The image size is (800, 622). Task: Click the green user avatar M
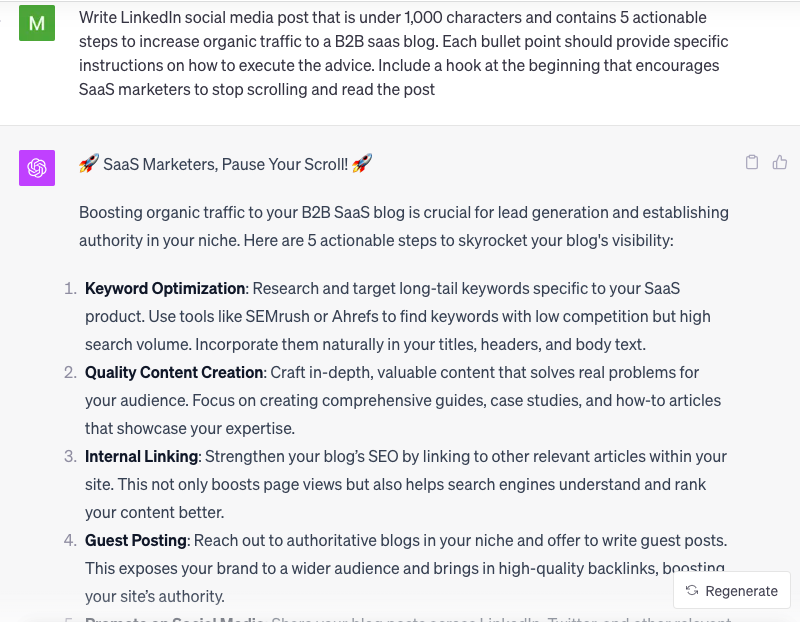37,23
